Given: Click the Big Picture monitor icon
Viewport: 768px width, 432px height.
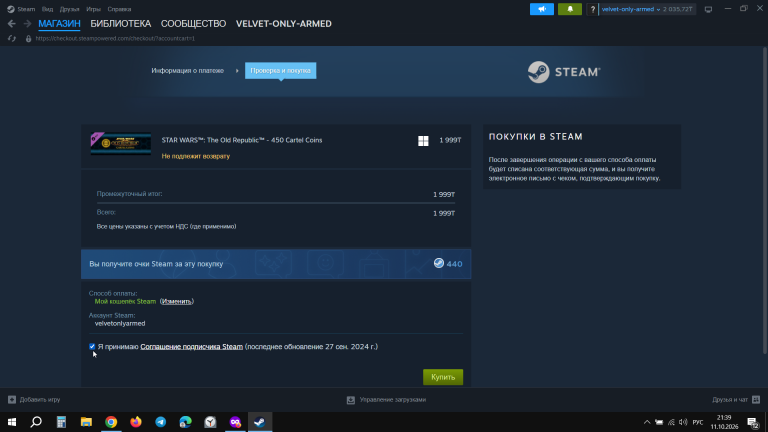Looking at the screenshot, I should pyautogui.click(x=708, y=9).
